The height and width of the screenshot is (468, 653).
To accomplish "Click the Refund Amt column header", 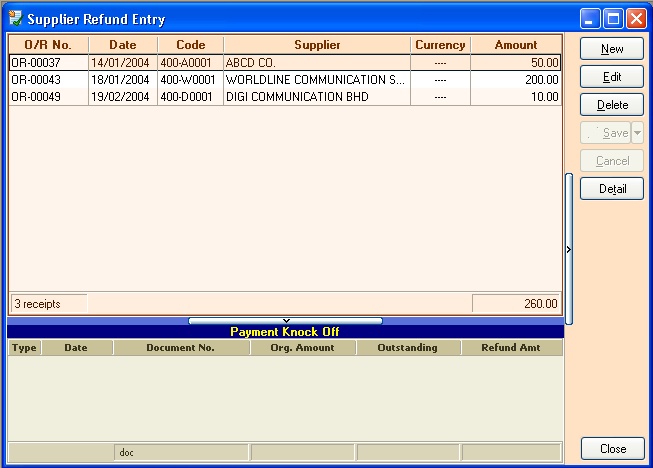I will [x=511, y=348].
